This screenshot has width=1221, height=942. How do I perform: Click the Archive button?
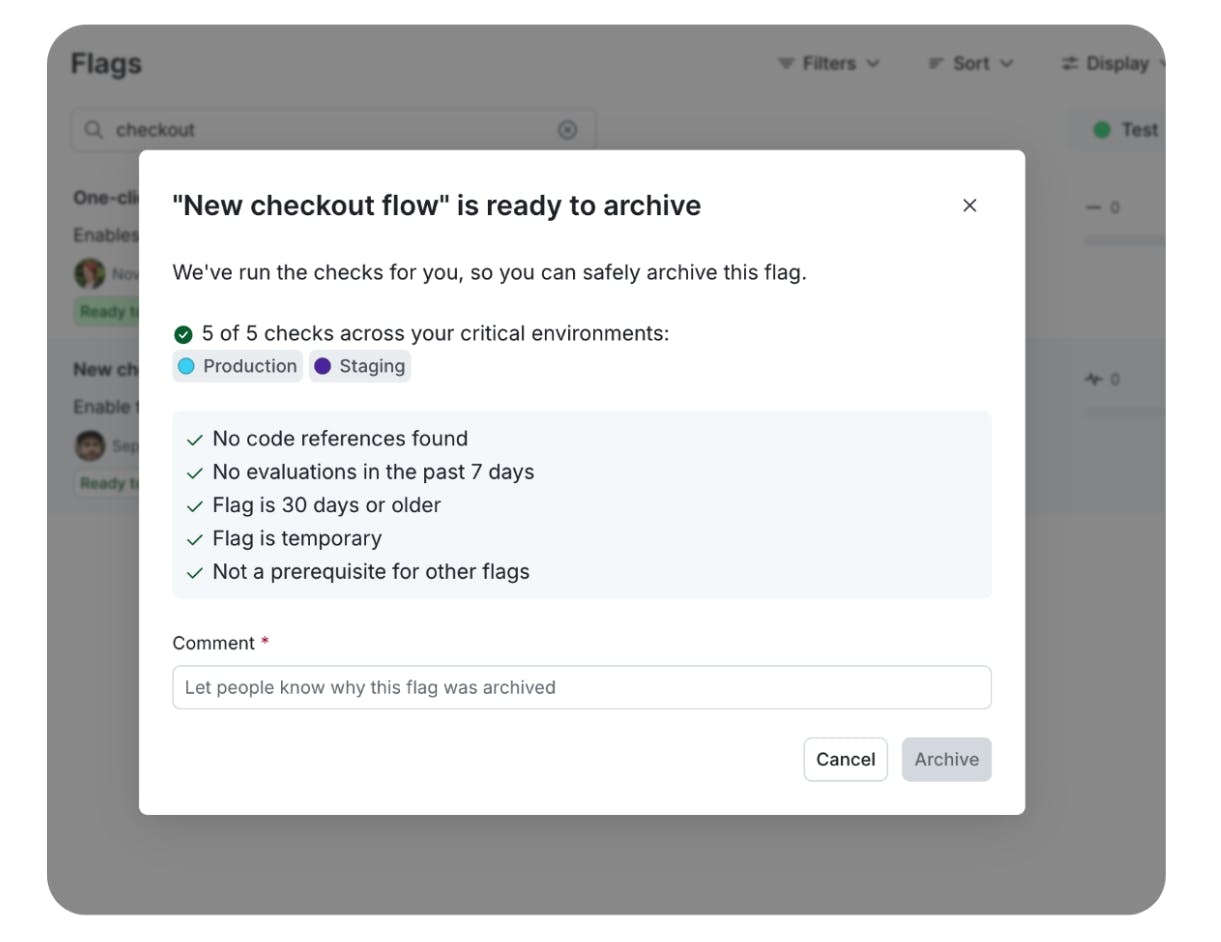946,759
